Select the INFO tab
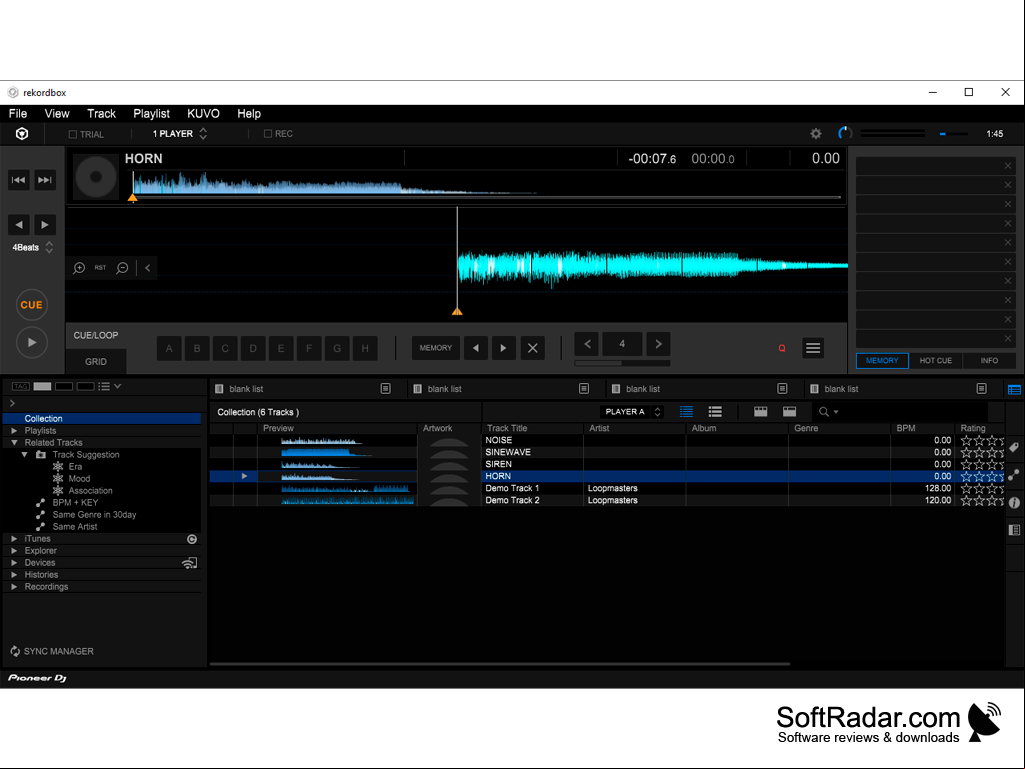The width and height of the screenshot is (1025, 769). 989,361
